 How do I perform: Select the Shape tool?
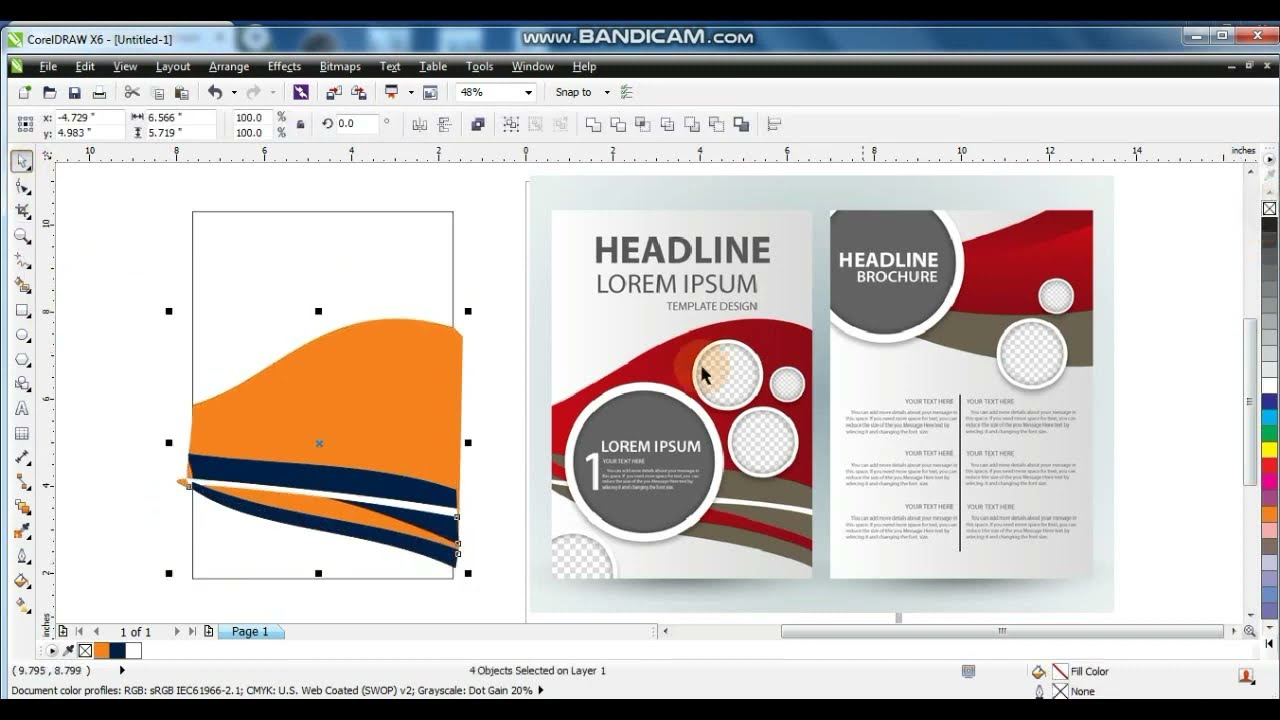point(22,186)
